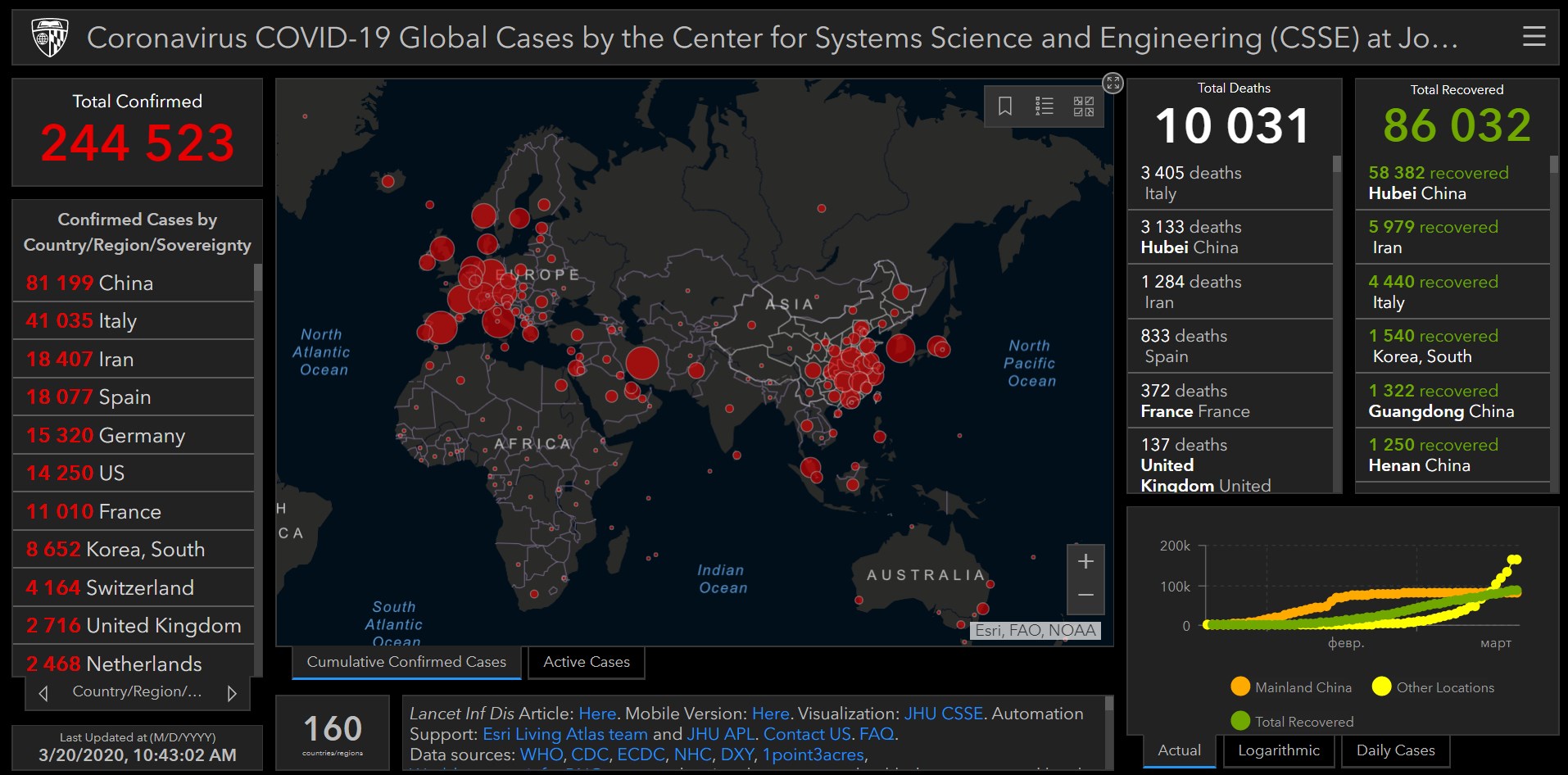Select Cumulative Confirmed Cases tab
This screenshot has height=775, width=1568.
coord(406,662)
